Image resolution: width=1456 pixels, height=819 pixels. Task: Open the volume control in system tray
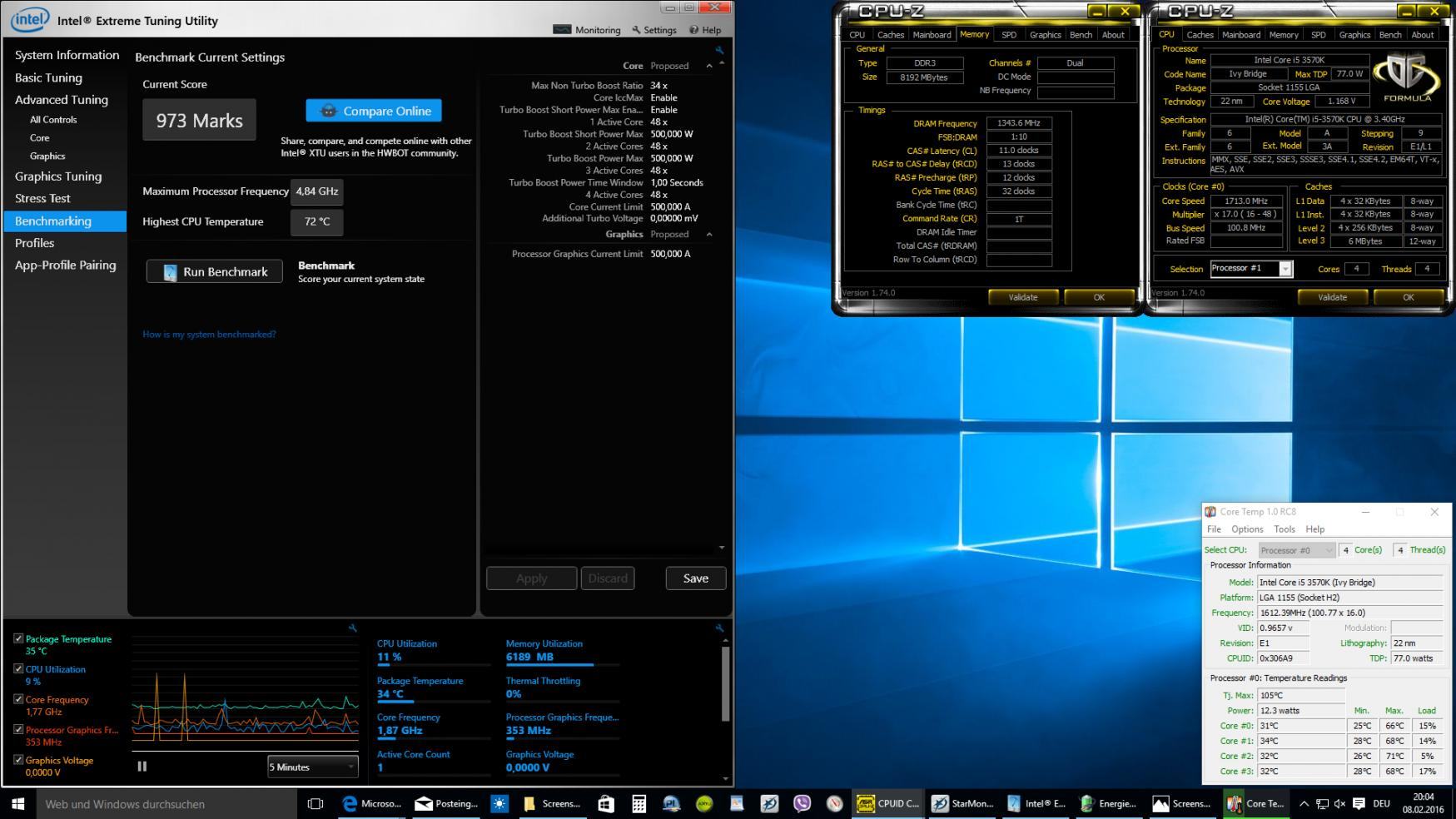point(1339,804)
